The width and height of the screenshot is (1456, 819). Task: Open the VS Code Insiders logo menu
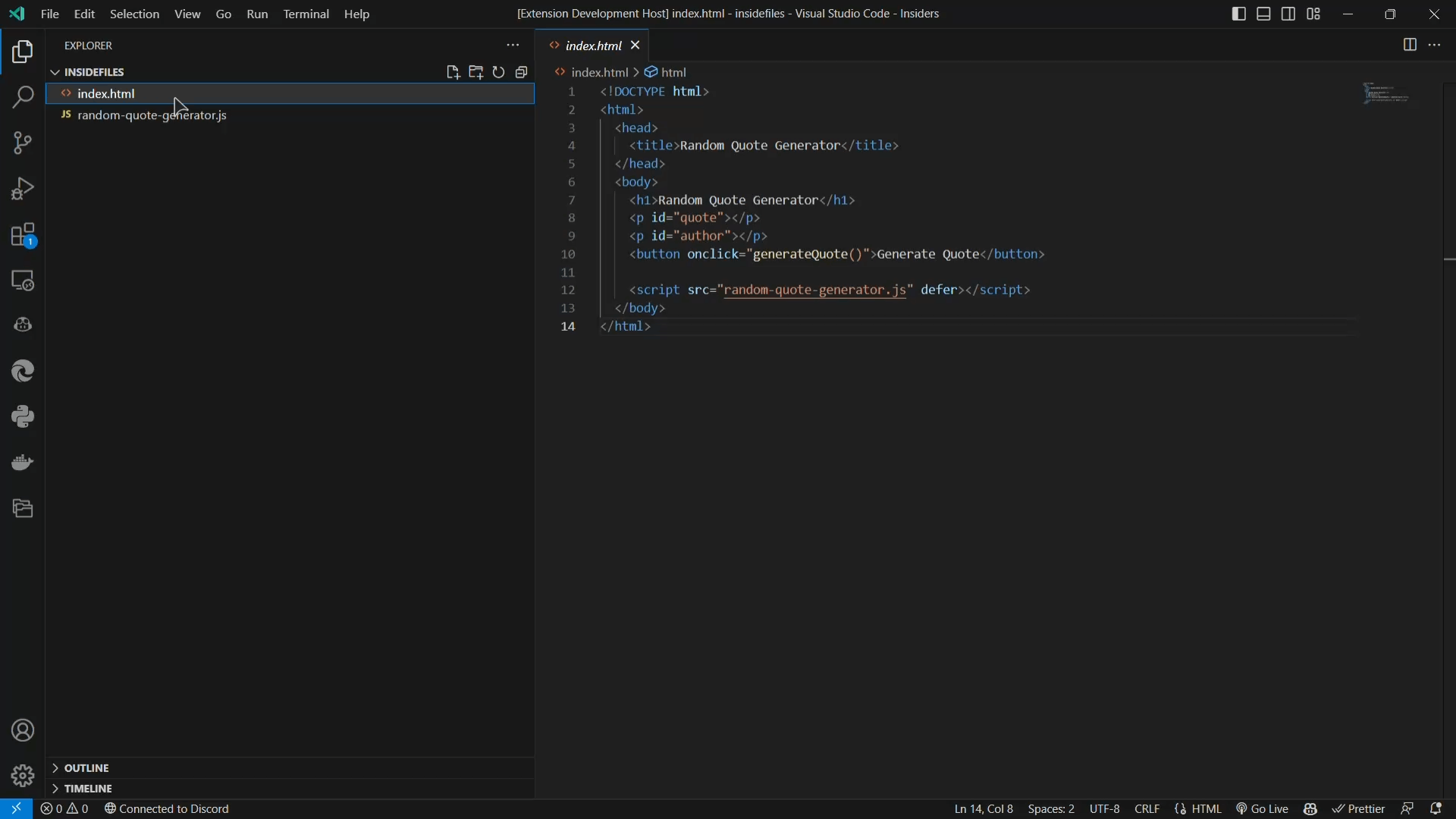coord(17,14)
